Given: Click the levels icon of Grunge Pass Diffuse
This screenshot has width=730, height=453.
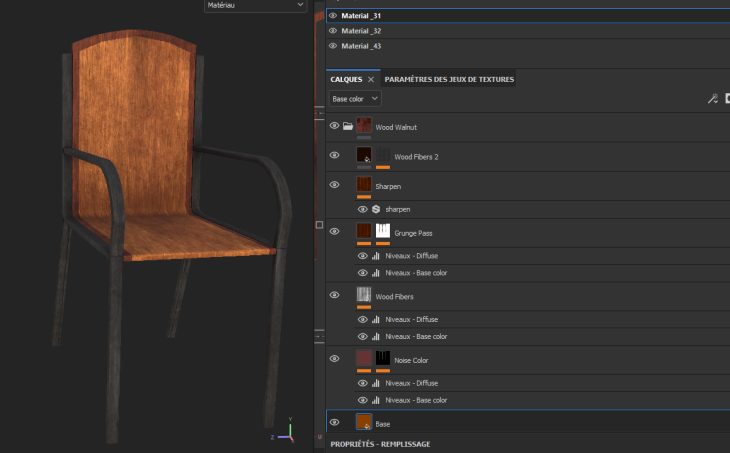Looking at the screenshot, I should tap(376, 256).
